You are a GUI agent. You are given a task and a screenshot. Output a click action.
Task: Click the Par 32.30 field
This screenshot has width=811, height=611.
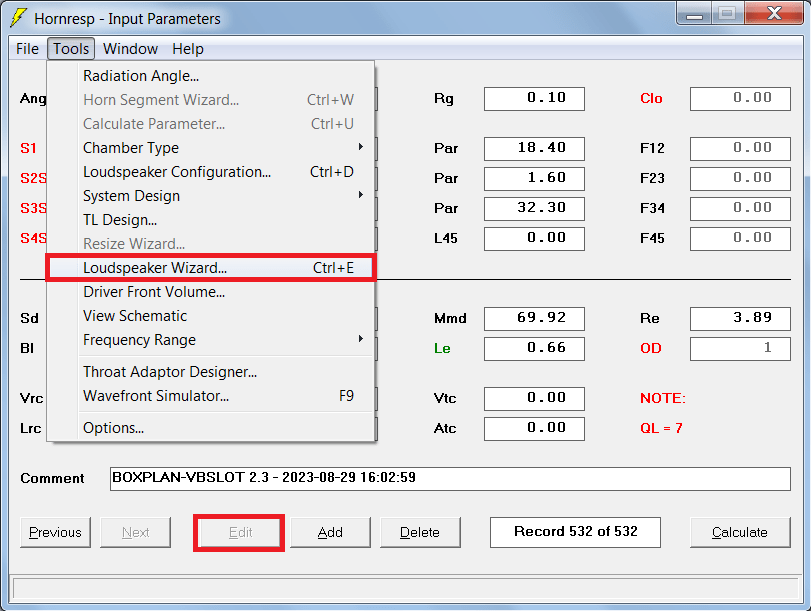click(x=534, y=208)
